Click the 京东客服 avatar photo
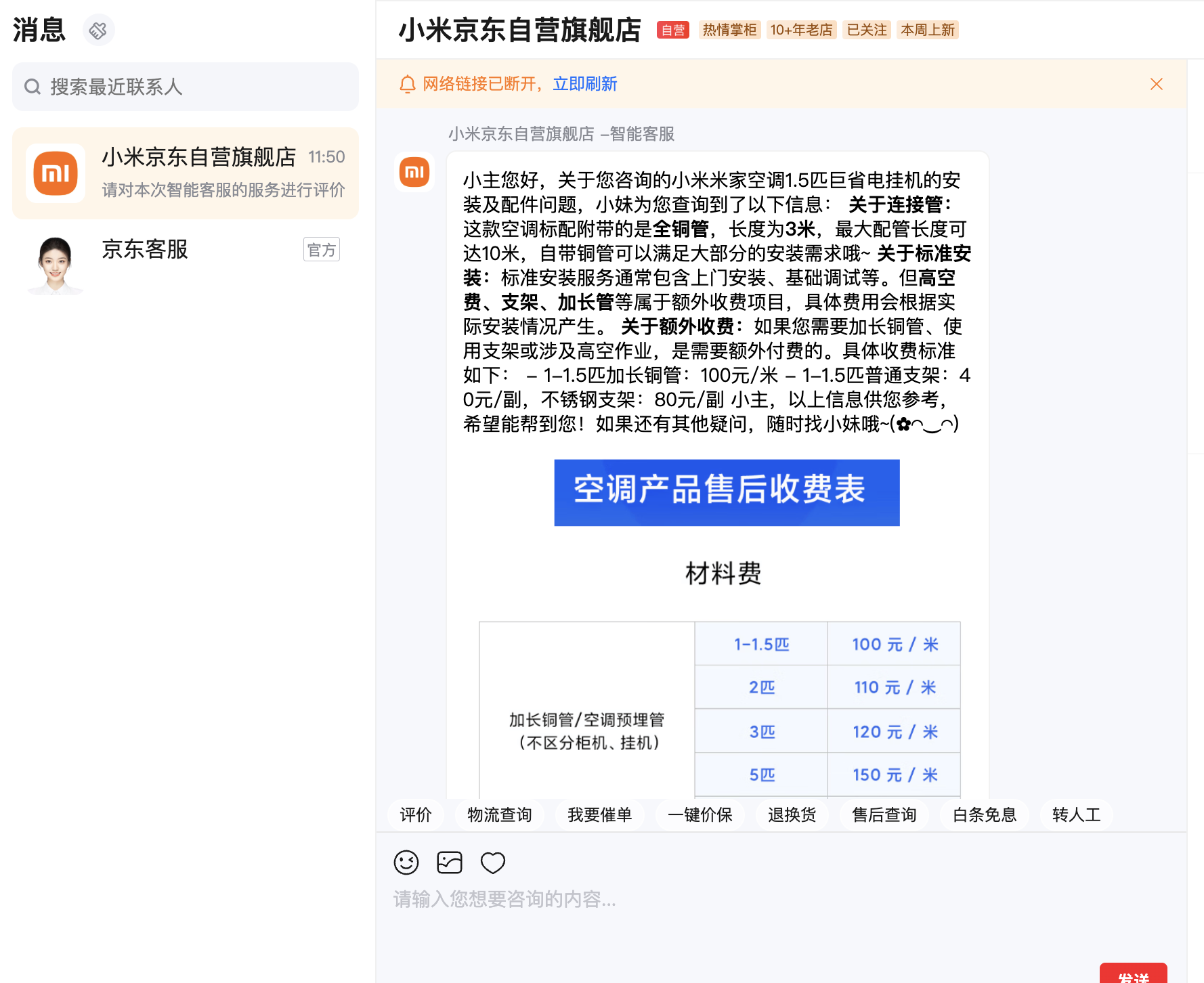This screenshot has height=983, width=1204. (56, 265)
